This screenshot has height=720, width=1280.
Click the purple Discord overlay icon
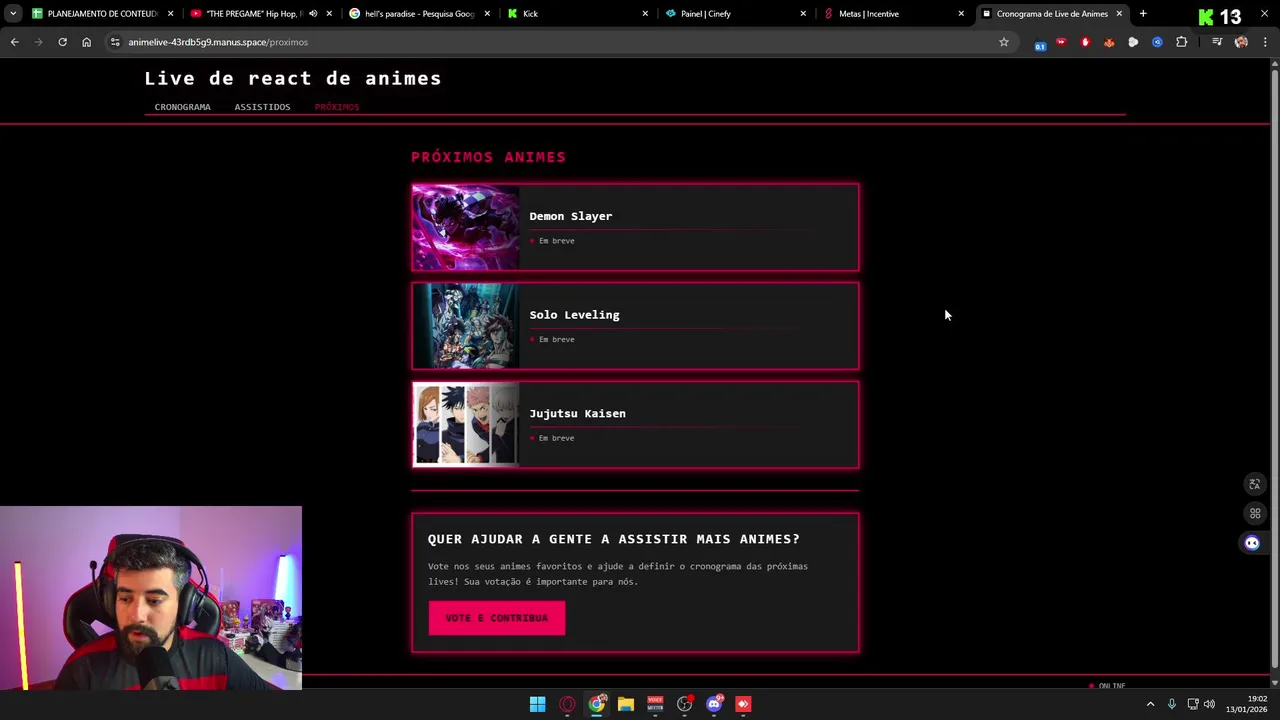1252,543
